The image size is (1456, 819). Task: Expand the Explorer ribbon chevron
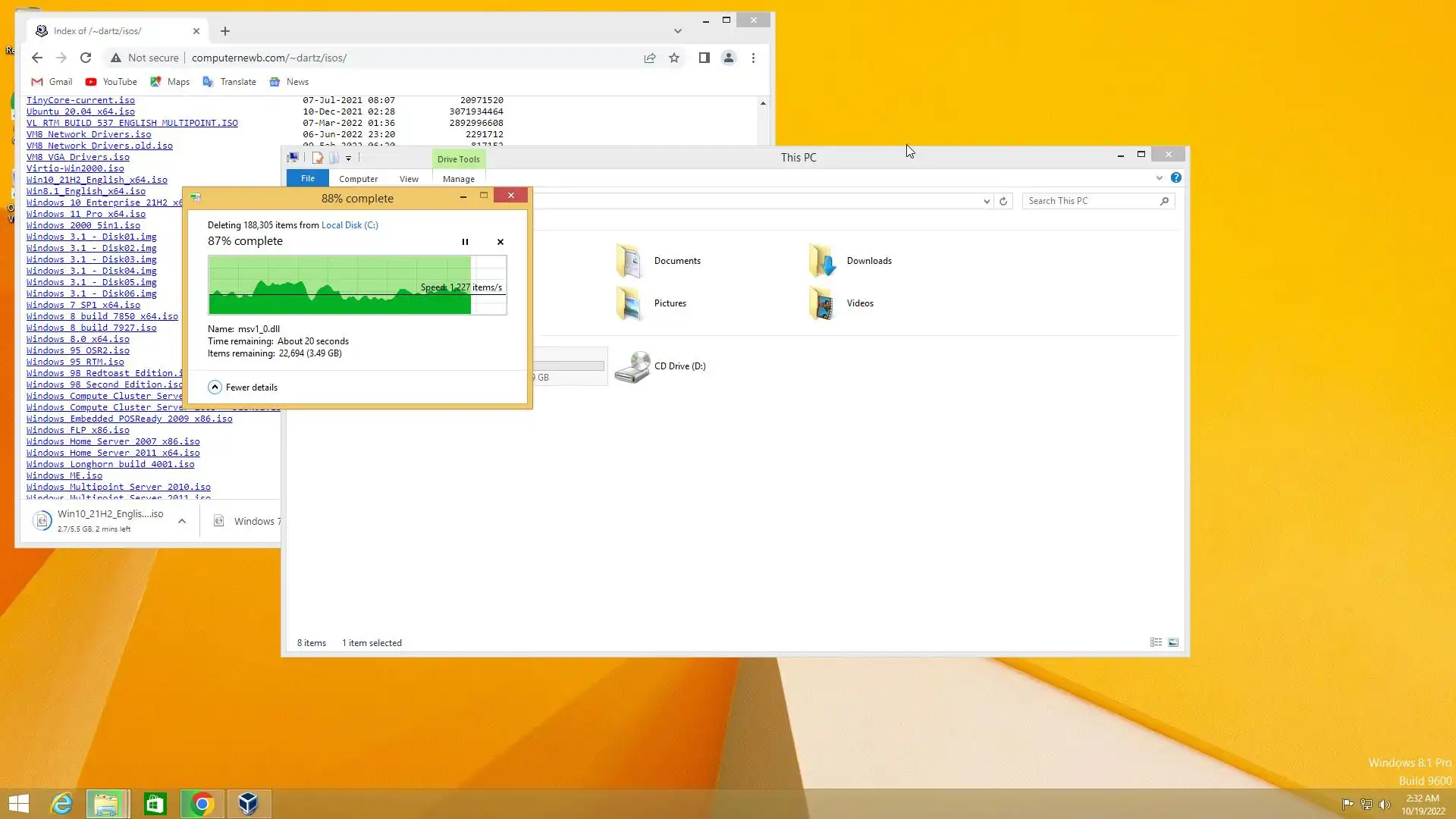(1159, 178)
